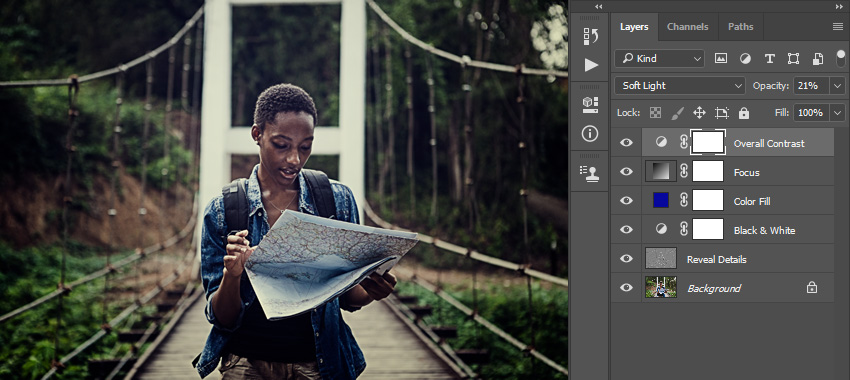Select the Reveal Details layer thumbnail
This screenshot has height=380, width=850.
[661, 259]
